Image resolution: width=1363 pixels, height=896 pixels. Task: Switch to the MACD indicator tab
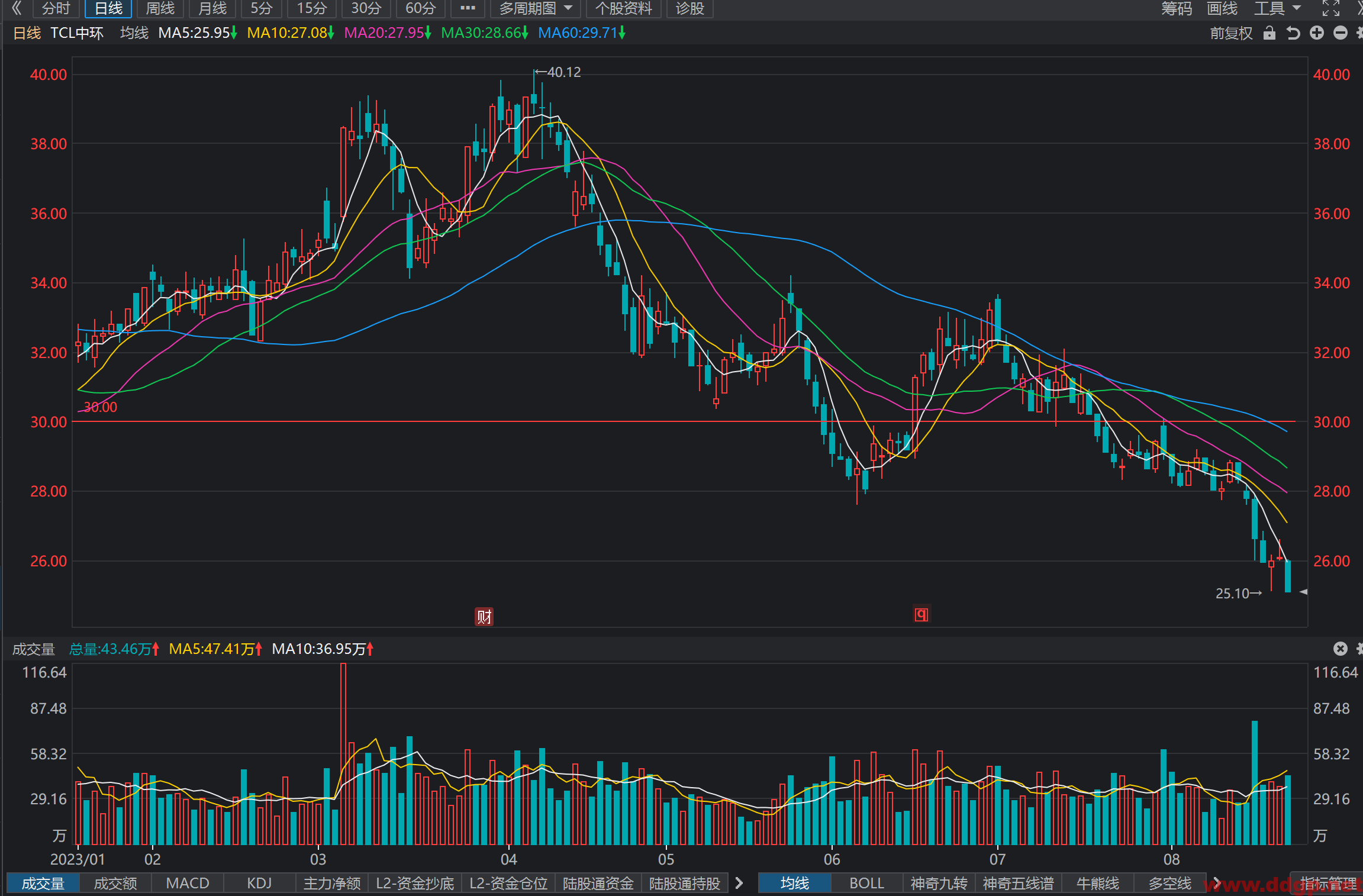(x=188, y=884)
